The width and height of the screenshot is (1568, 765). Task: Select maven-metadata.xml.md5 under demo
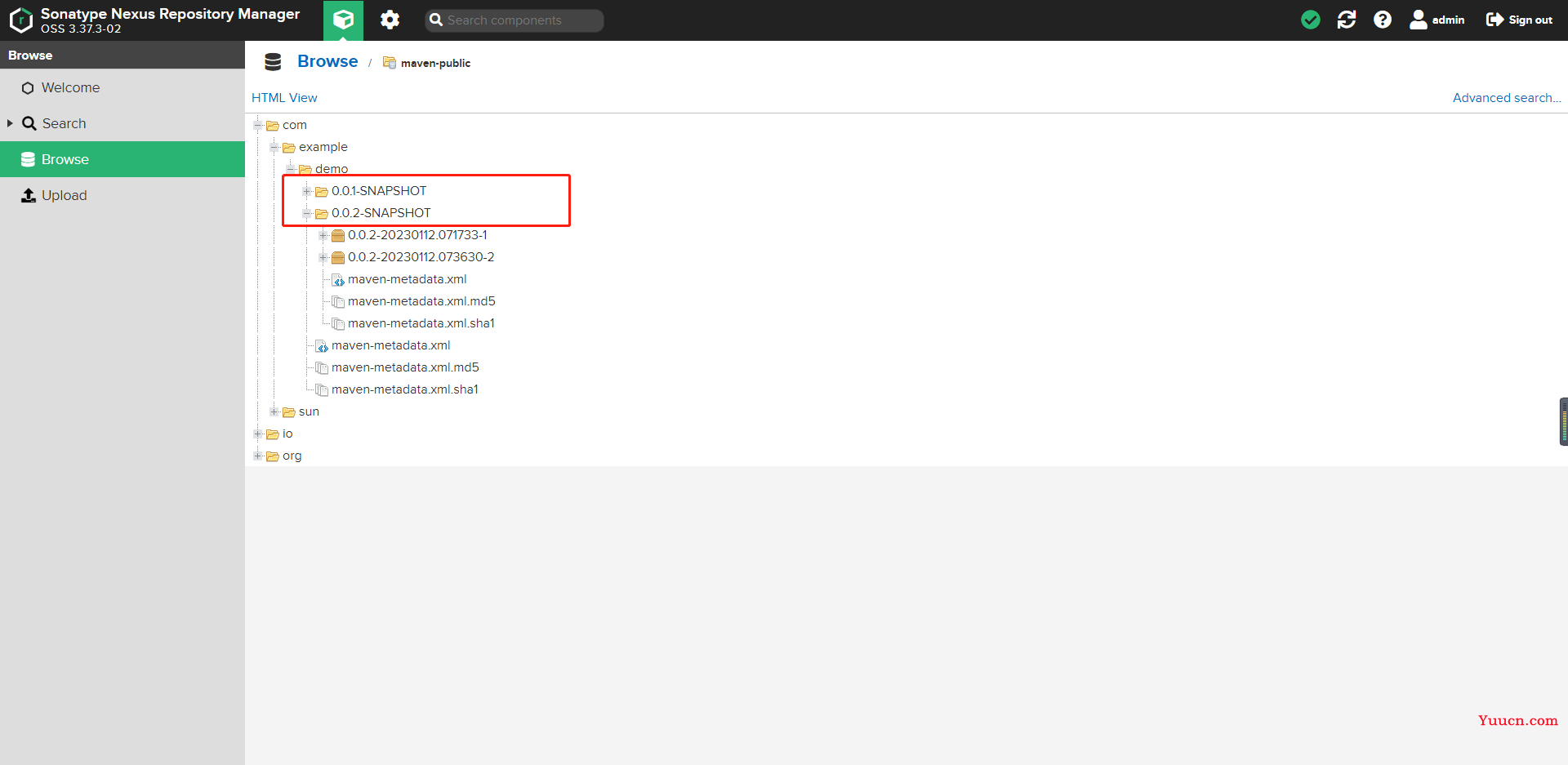[405, 367]
